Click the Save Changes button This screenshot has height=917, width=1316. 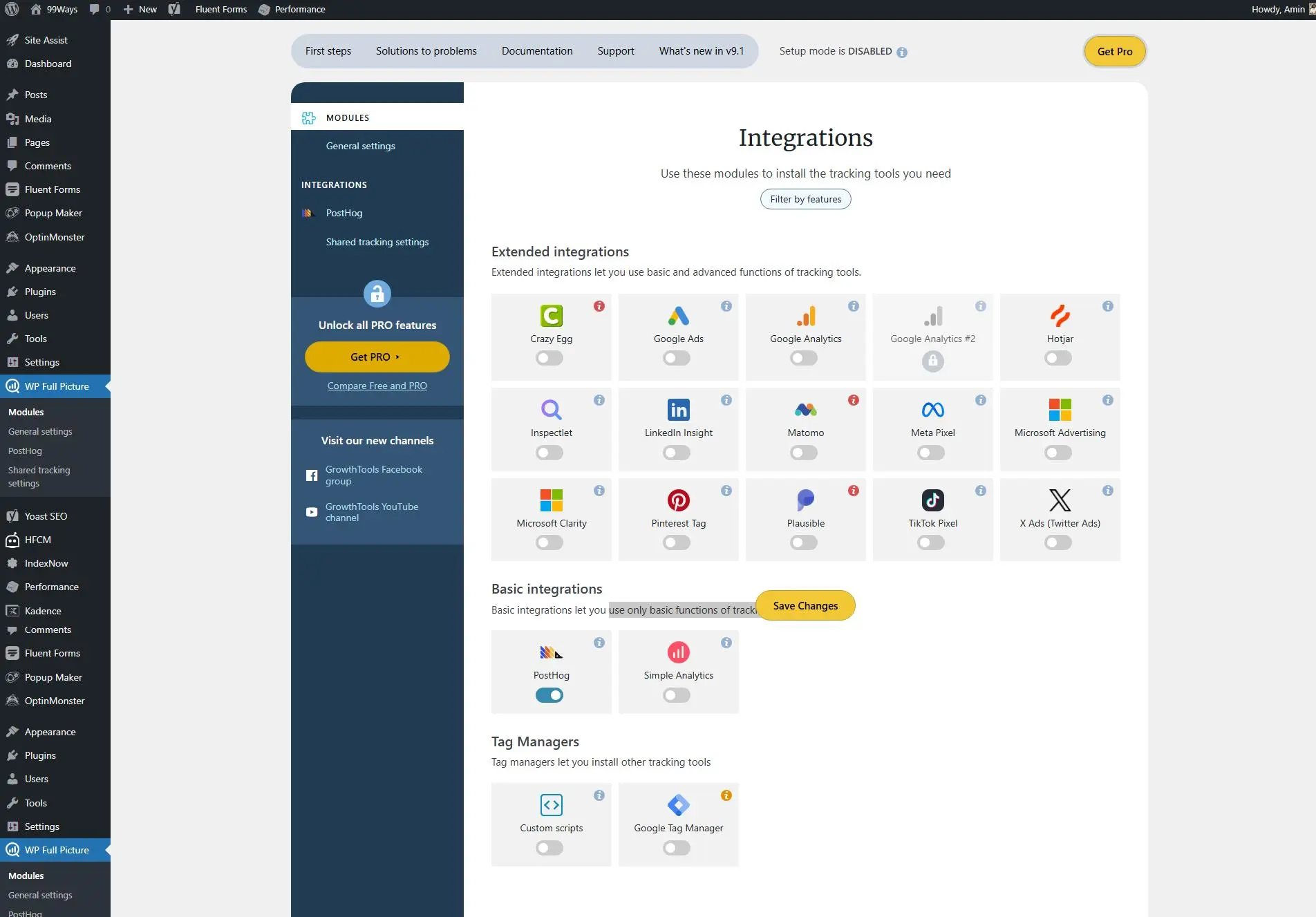(x=805, y=606)
